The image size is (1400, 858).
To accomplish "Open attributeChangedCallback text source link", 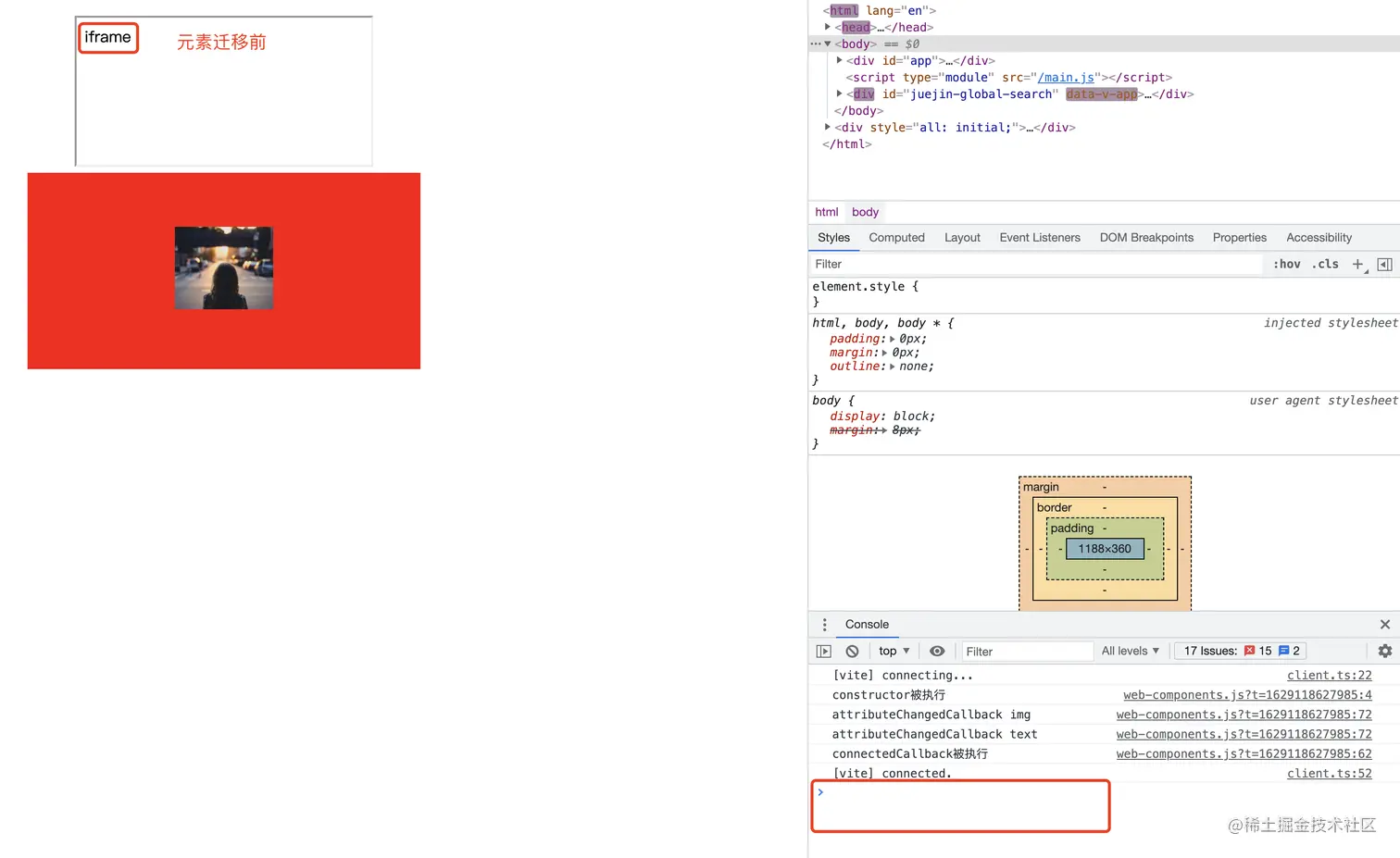I will (1244, 734).
